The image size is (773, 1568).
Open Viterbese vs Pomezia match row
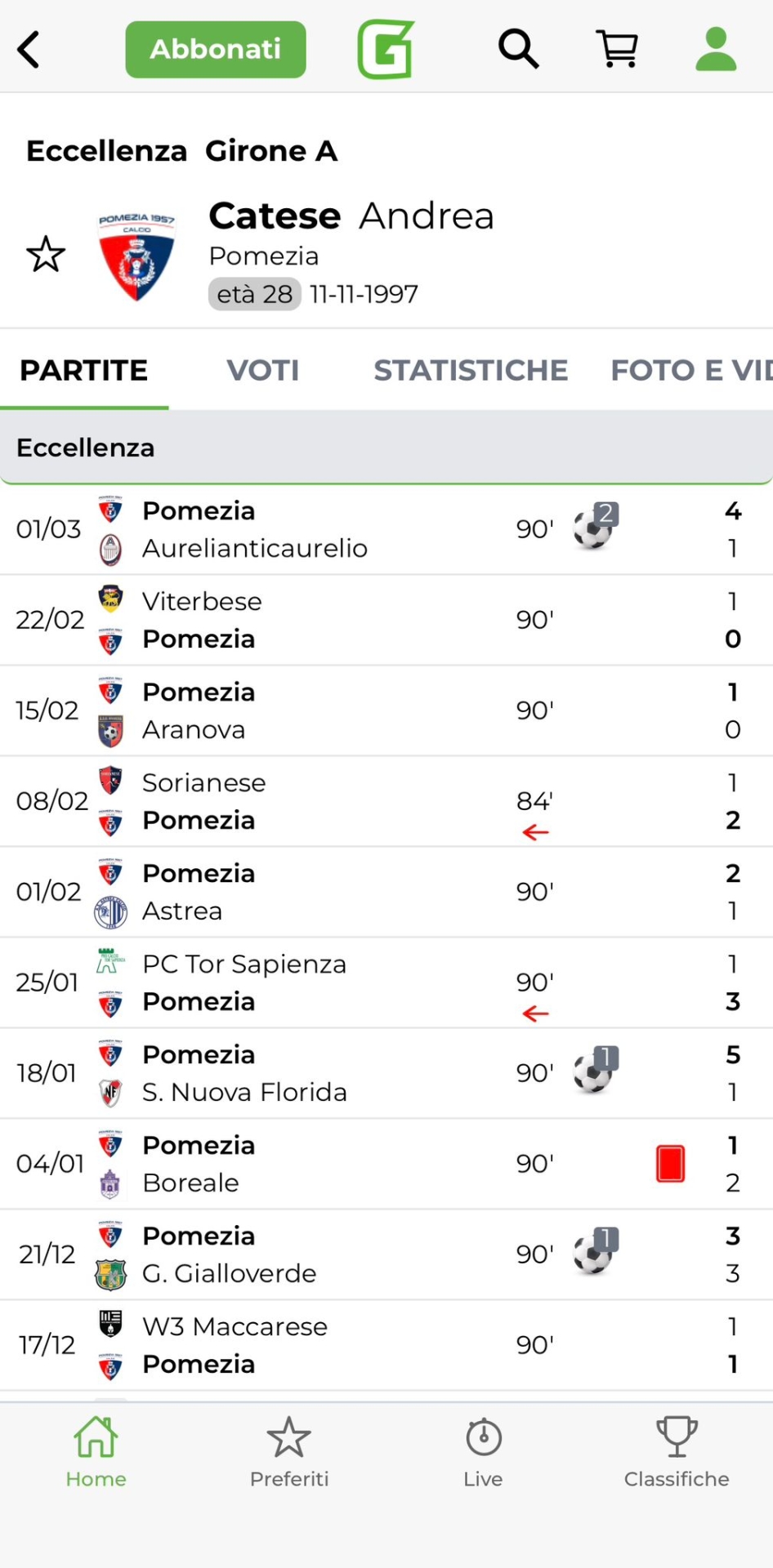pyautogui.click(x=327, y=620)
